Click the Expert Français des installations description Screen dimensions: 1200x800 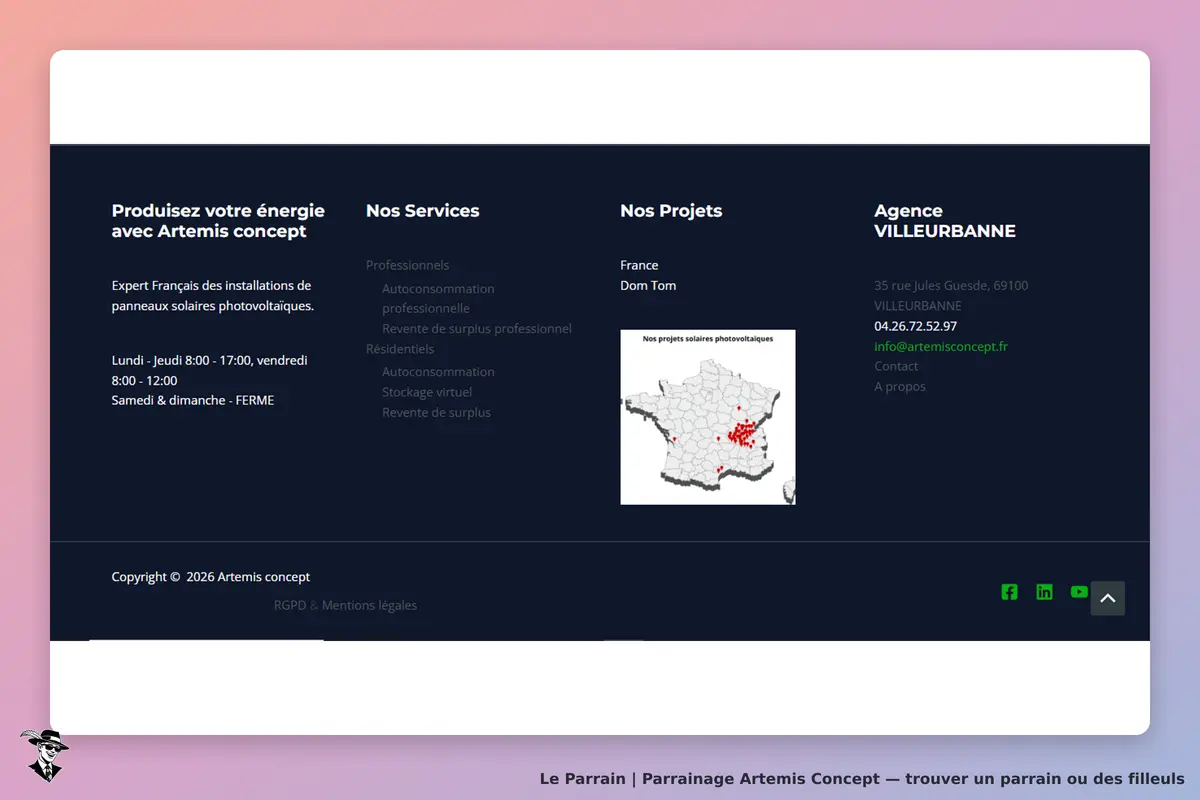click(213, 296)
